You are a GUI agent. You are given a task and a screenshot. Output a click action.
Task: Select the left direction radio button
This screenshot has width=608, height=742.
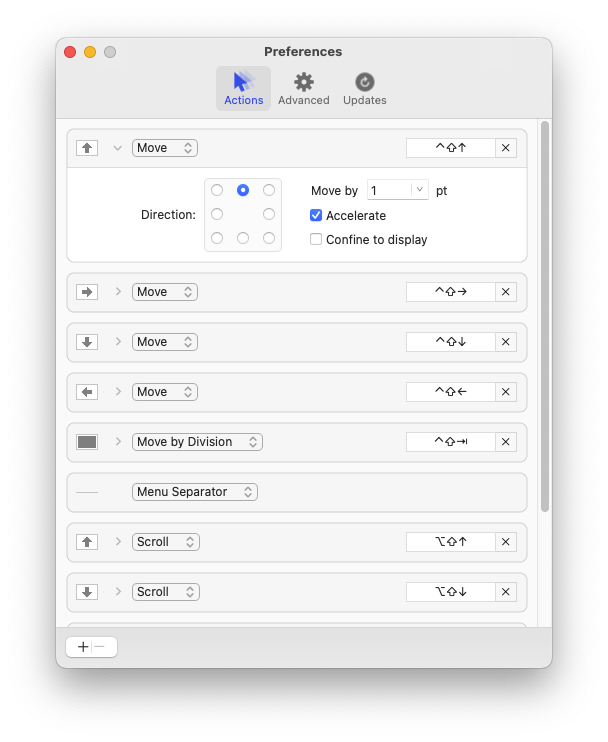pos(217,214)
